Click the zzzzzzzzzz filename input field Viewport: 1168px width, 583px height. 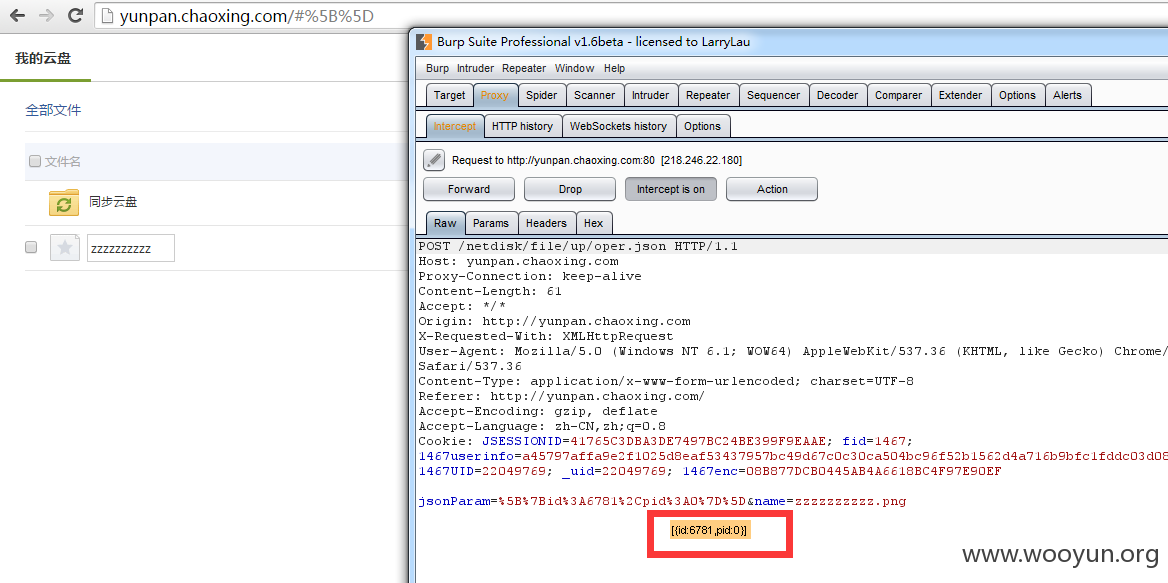click(x=131, y=248)
